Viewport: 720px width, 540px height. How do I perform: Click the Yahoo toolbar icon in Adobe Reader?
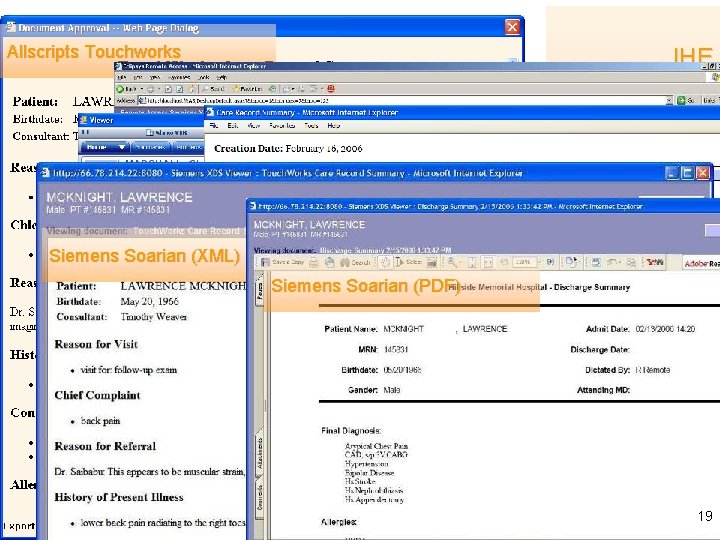(655, 262)
